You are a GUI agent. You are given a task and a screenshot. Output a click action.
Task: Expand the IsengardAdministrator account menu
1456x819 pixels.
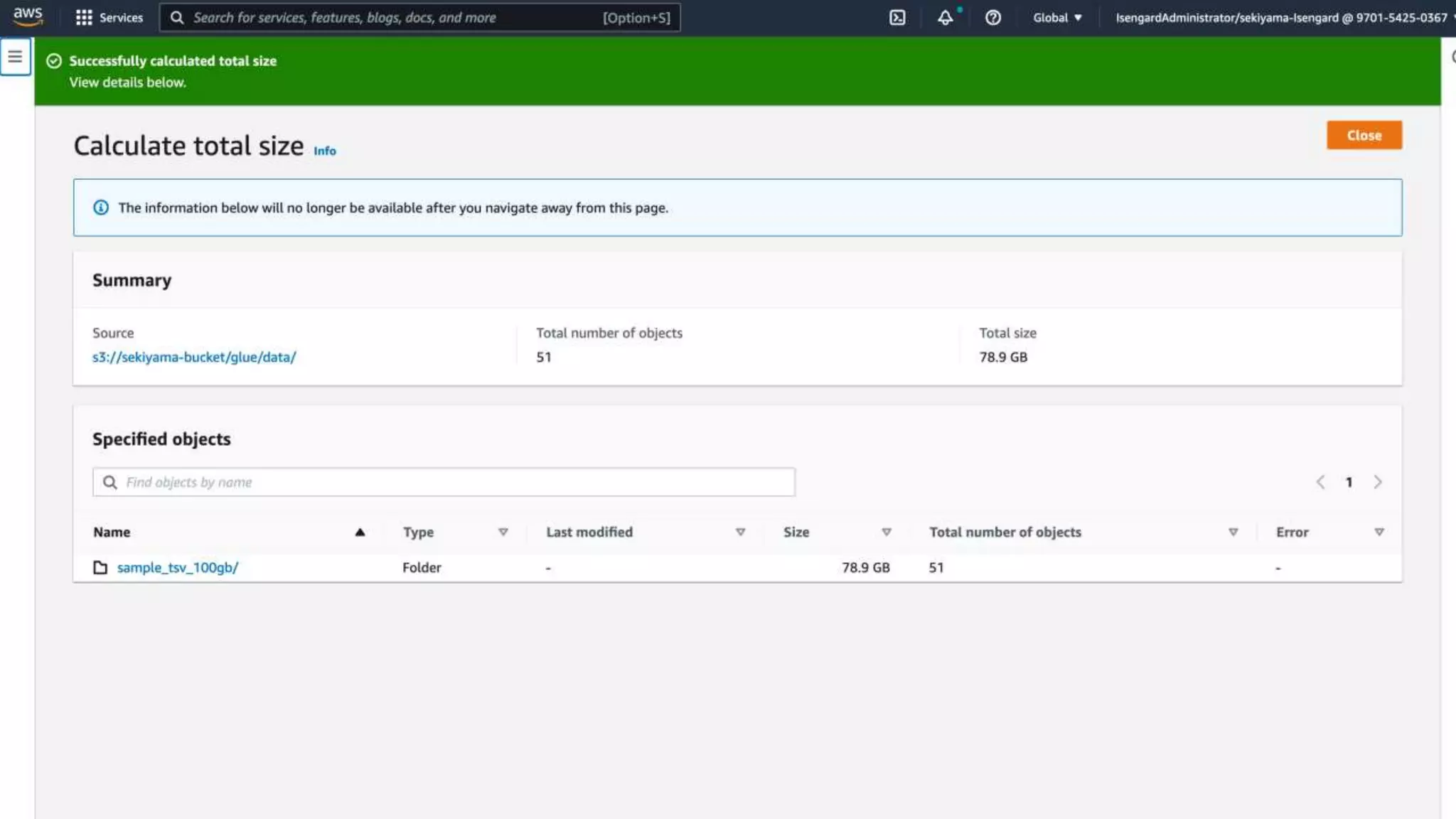click(x=1281, y=18)
